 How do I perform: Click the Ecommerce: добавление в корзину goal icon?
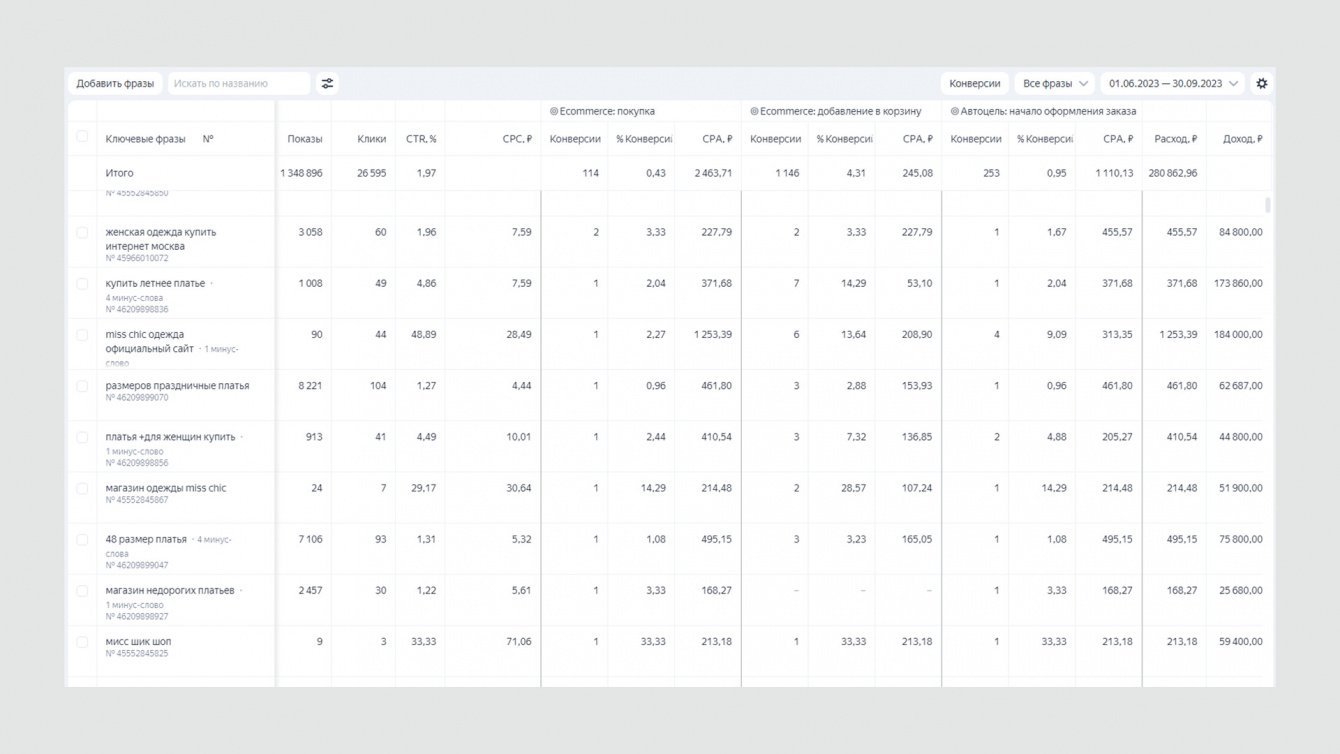(x=754, y=112)
